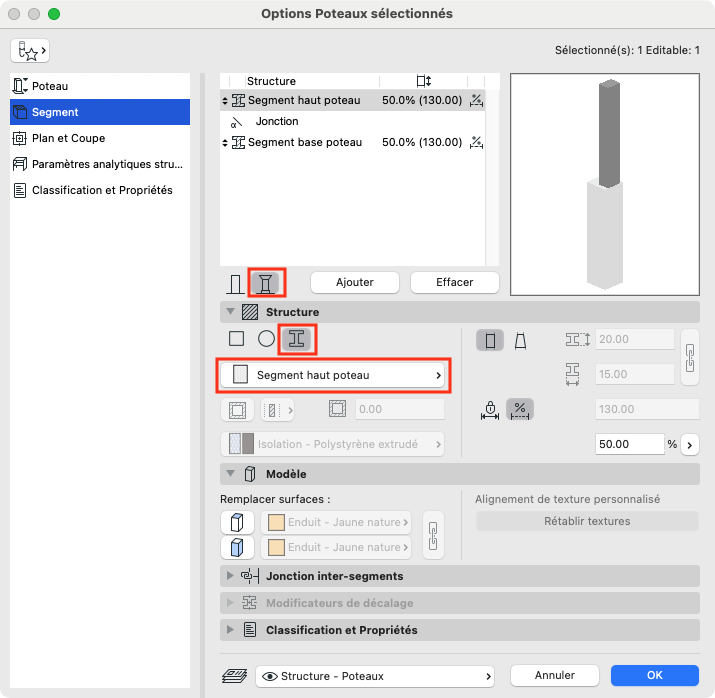Choose the complex profile I-beam shape
This screenshot has height=698, width=715.
(x=297, y=339)
